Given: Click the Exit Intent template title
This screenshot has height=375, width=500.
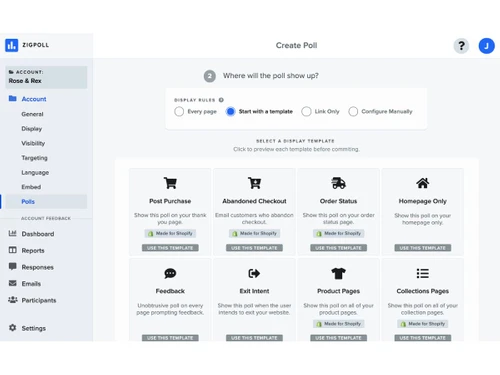Looking at the screenshot, I should [254, 291].
